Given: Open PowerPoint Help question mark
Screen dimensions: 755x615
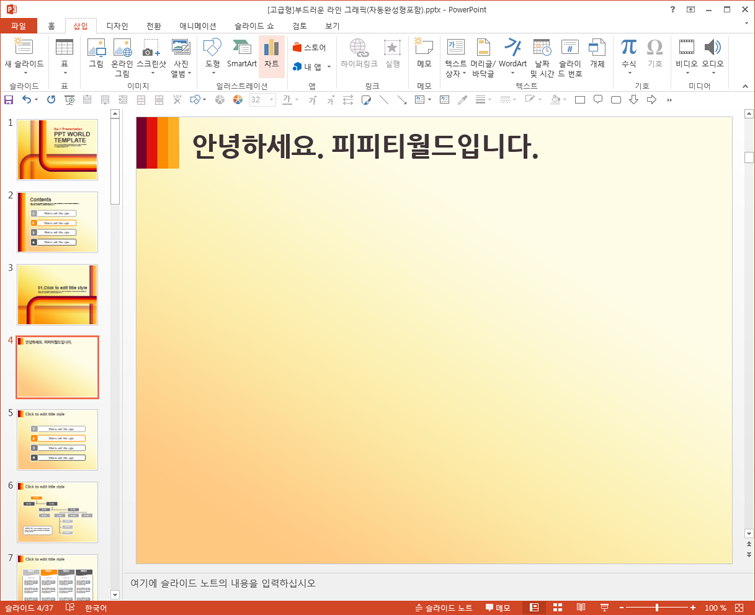Looking at the screenshot, I should coord(673,10).
